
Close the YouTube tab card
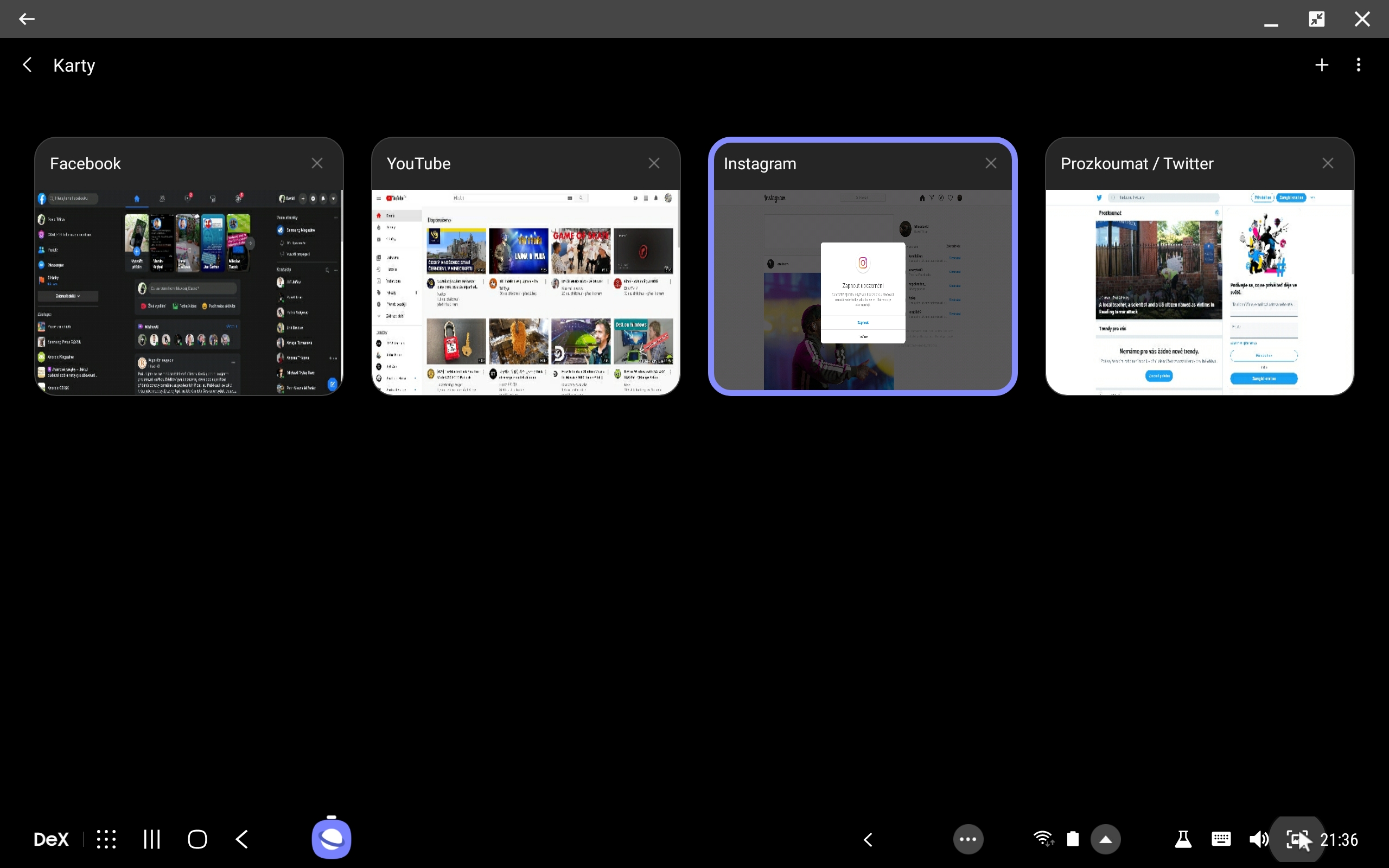point(654,164)
